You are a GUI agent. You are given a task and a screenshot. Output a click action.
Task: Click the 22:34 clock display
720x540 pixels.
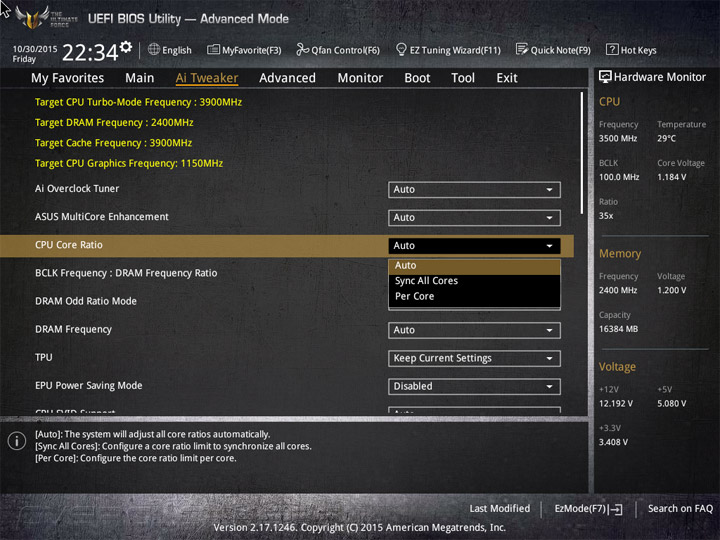pyautogui.click(x=90, y=53)
